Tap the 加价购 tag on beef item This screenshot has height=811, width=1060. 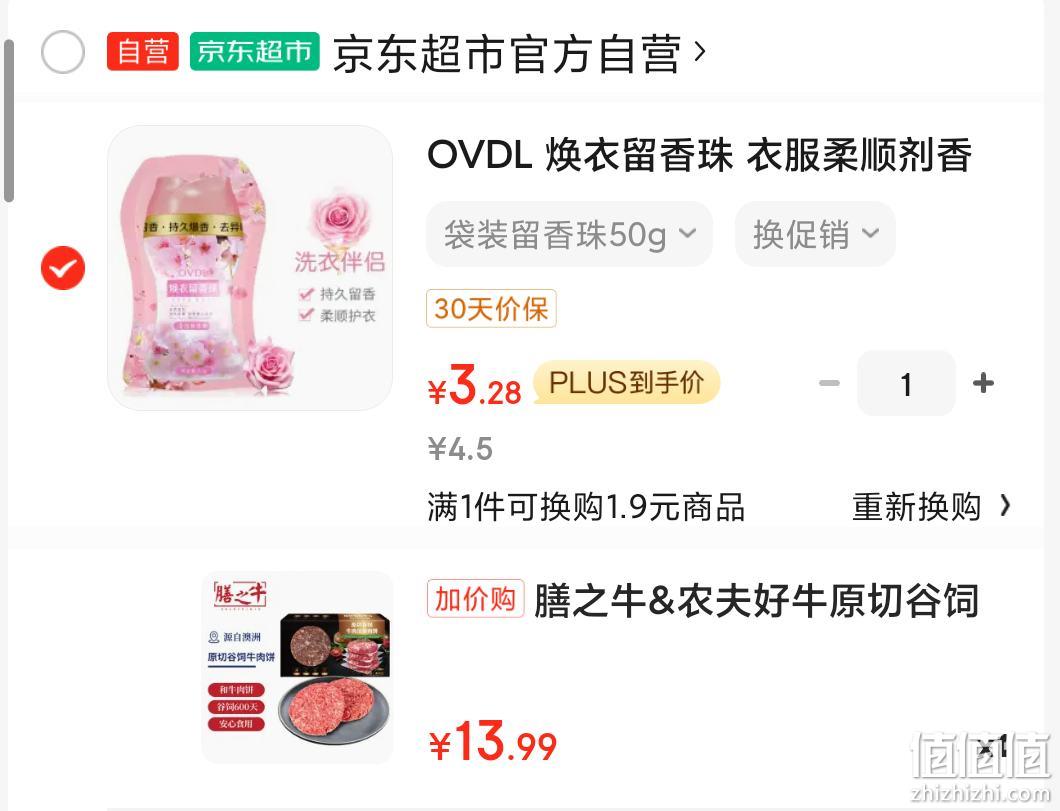click(476, 599)
